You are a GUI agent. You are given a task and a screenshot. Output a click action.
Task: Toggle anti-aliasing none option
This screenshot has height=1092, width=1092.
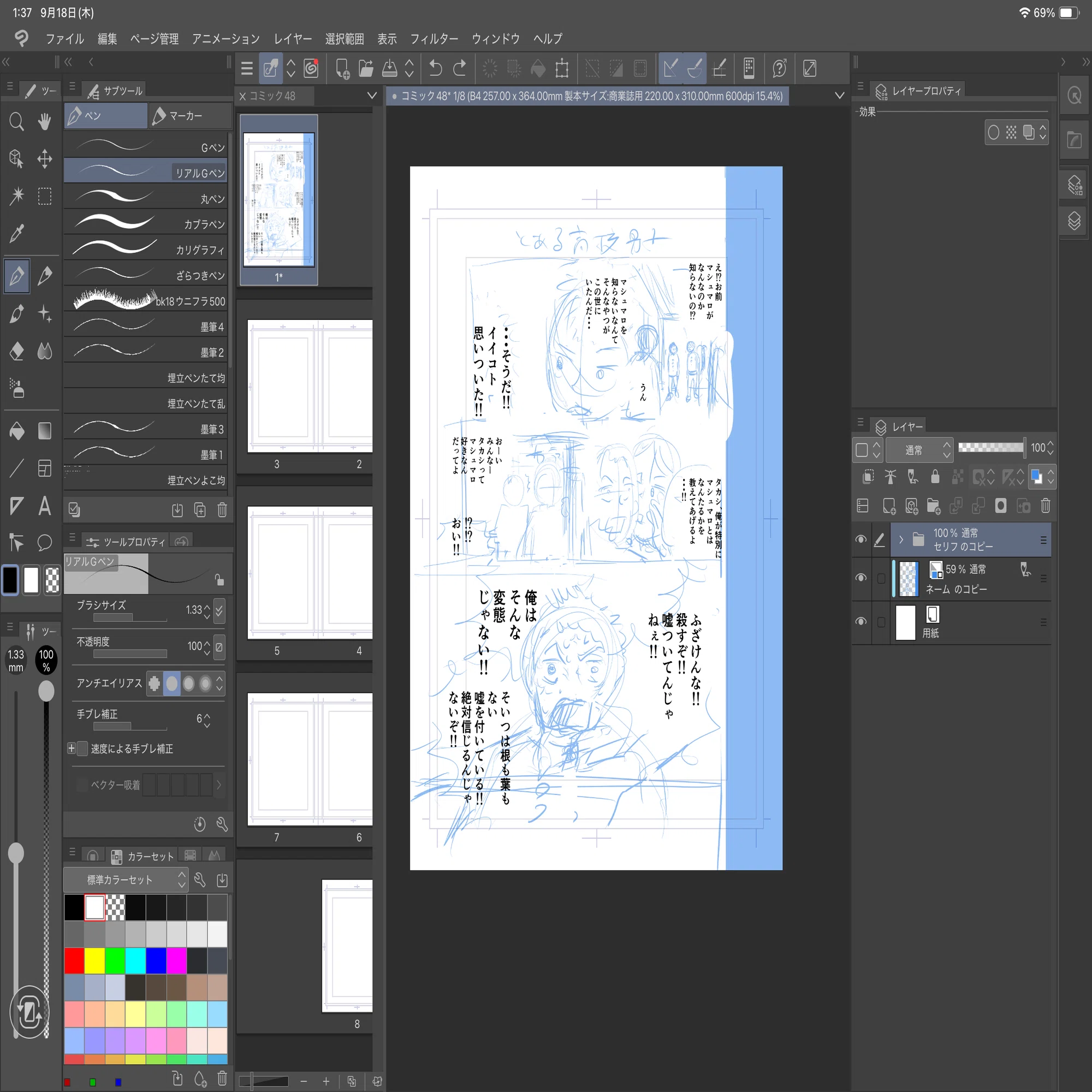point(155,684)
